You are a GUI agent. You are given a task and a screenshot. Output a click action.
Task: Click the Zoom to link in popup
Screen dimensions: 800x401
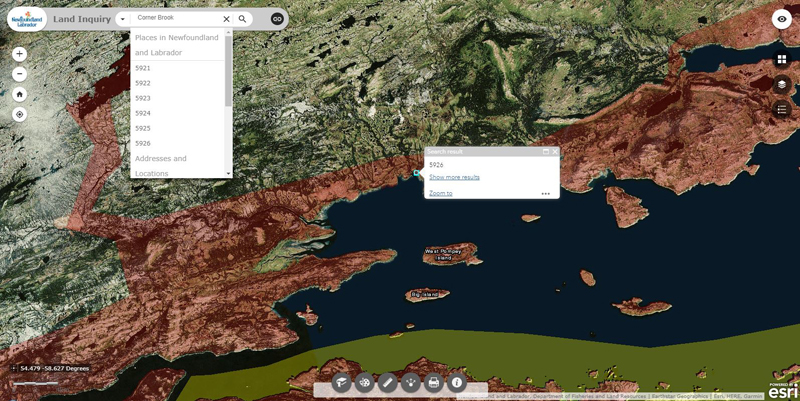pyautogui.click(x=440, y=193)
